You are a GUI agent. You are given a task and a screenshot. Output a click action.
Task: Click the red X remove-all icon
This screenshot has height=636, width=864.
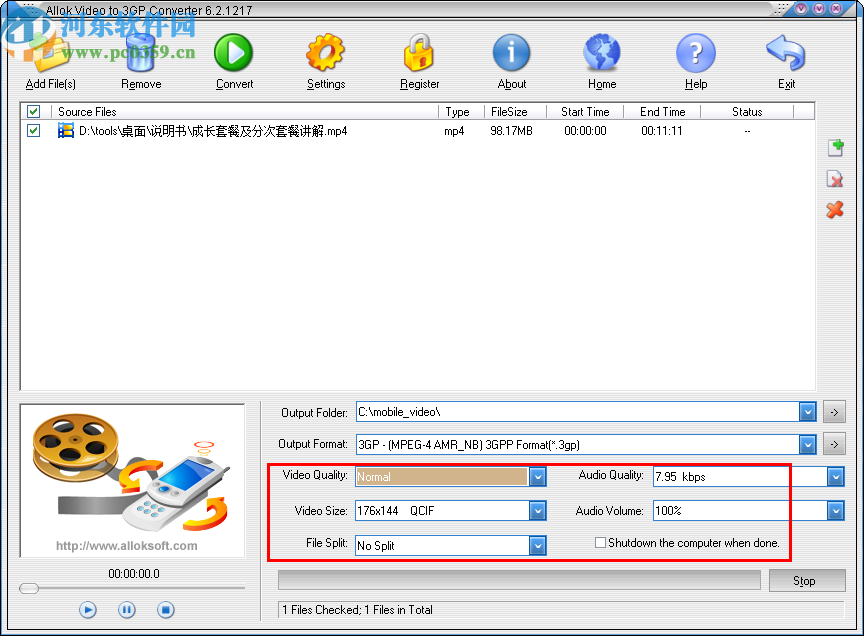click(836, 211)
